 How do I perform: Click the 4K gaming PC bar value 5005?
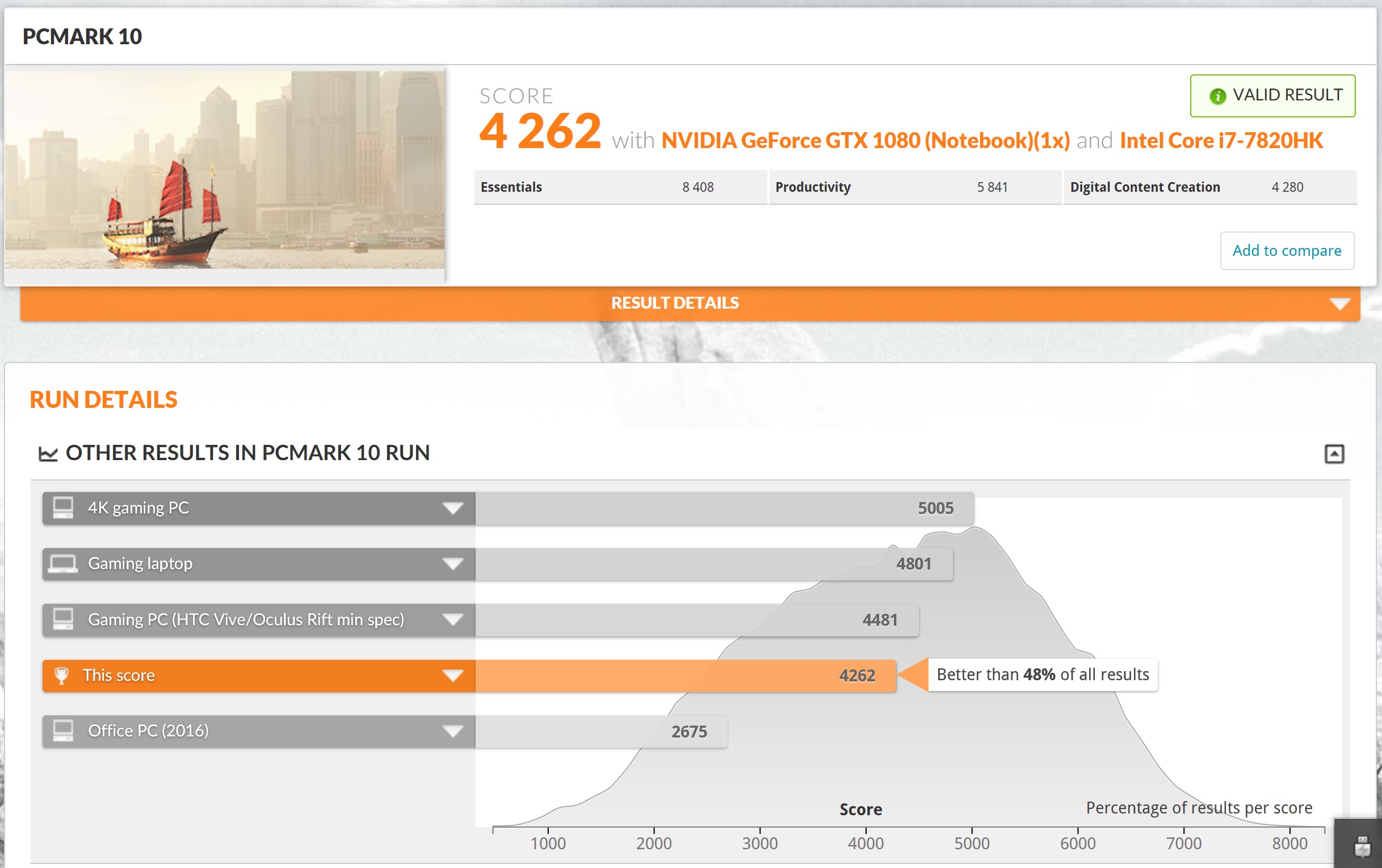(x=935, y=508)
